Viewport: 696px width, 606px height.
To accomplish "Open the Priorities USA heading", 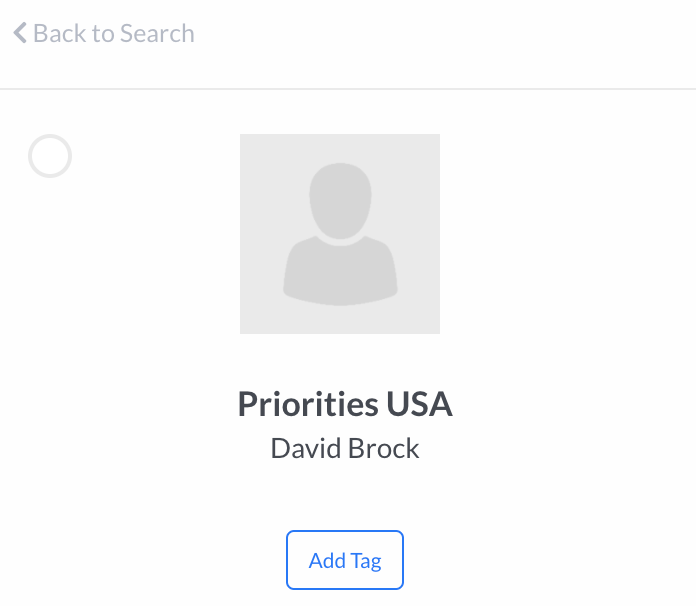I will [345, 404].
